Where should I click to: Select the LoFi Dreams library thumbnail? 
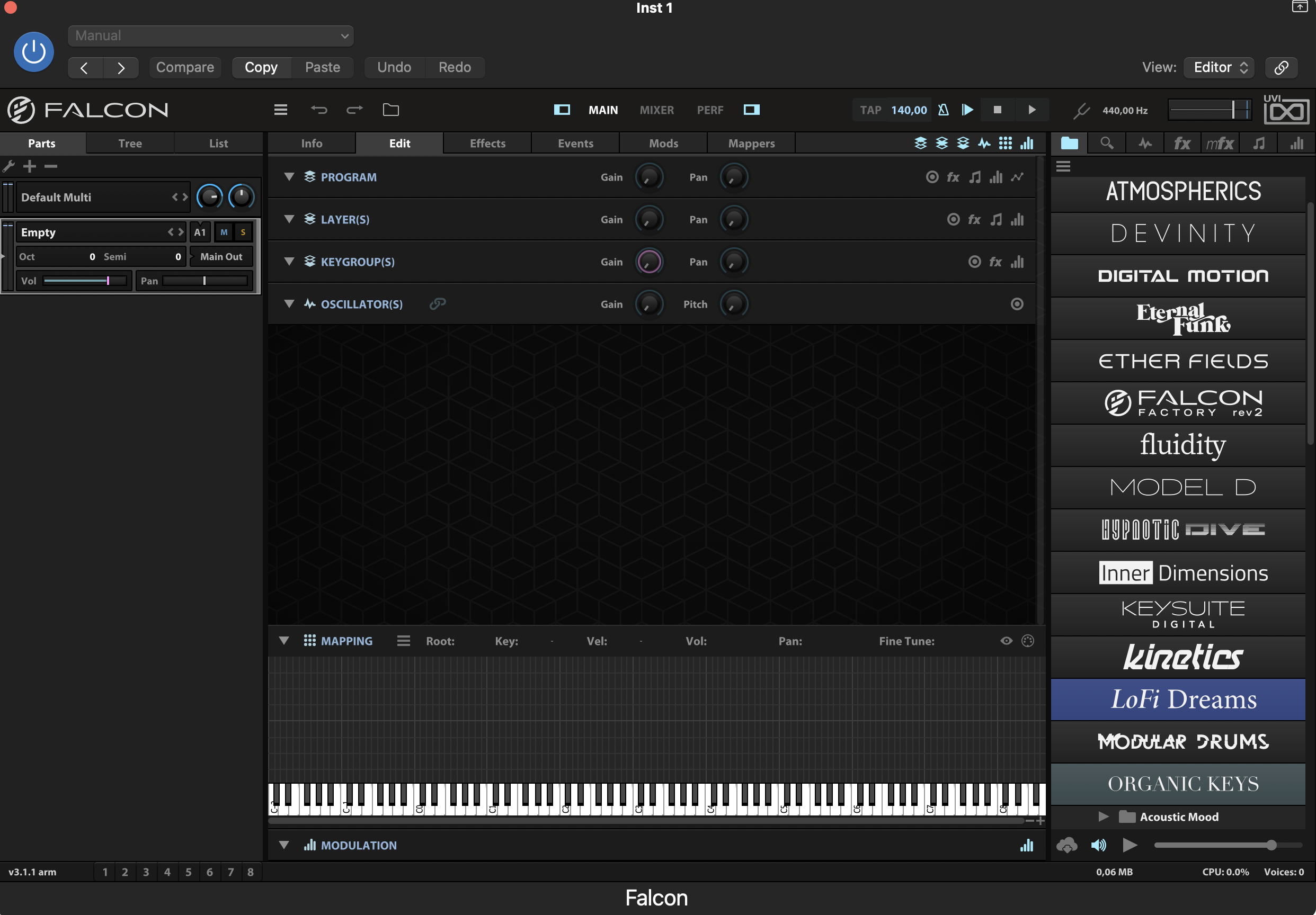[1178, 699]
